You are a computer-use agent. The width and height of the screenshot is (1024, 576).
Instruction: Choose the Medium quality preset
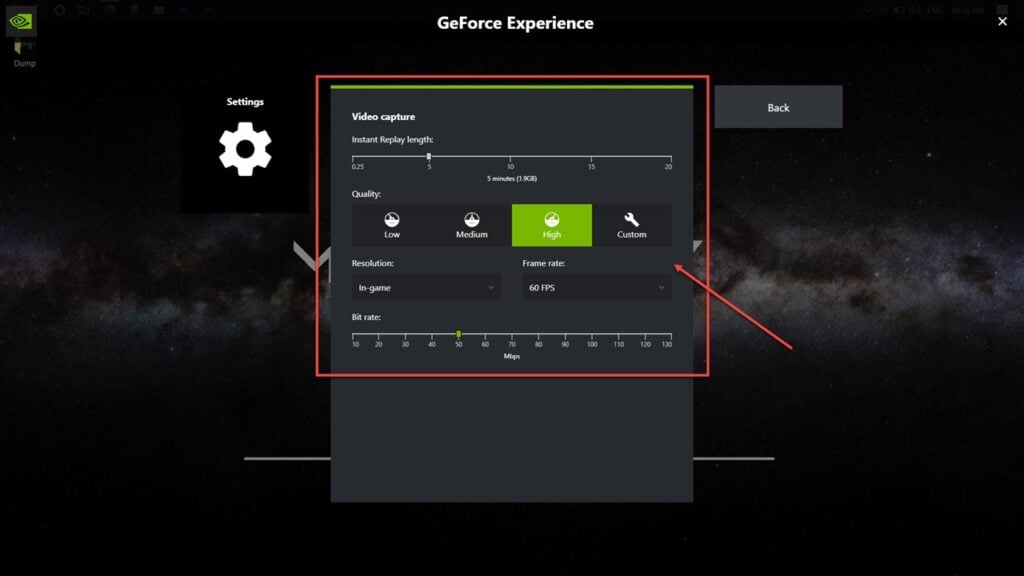point(472,225)
